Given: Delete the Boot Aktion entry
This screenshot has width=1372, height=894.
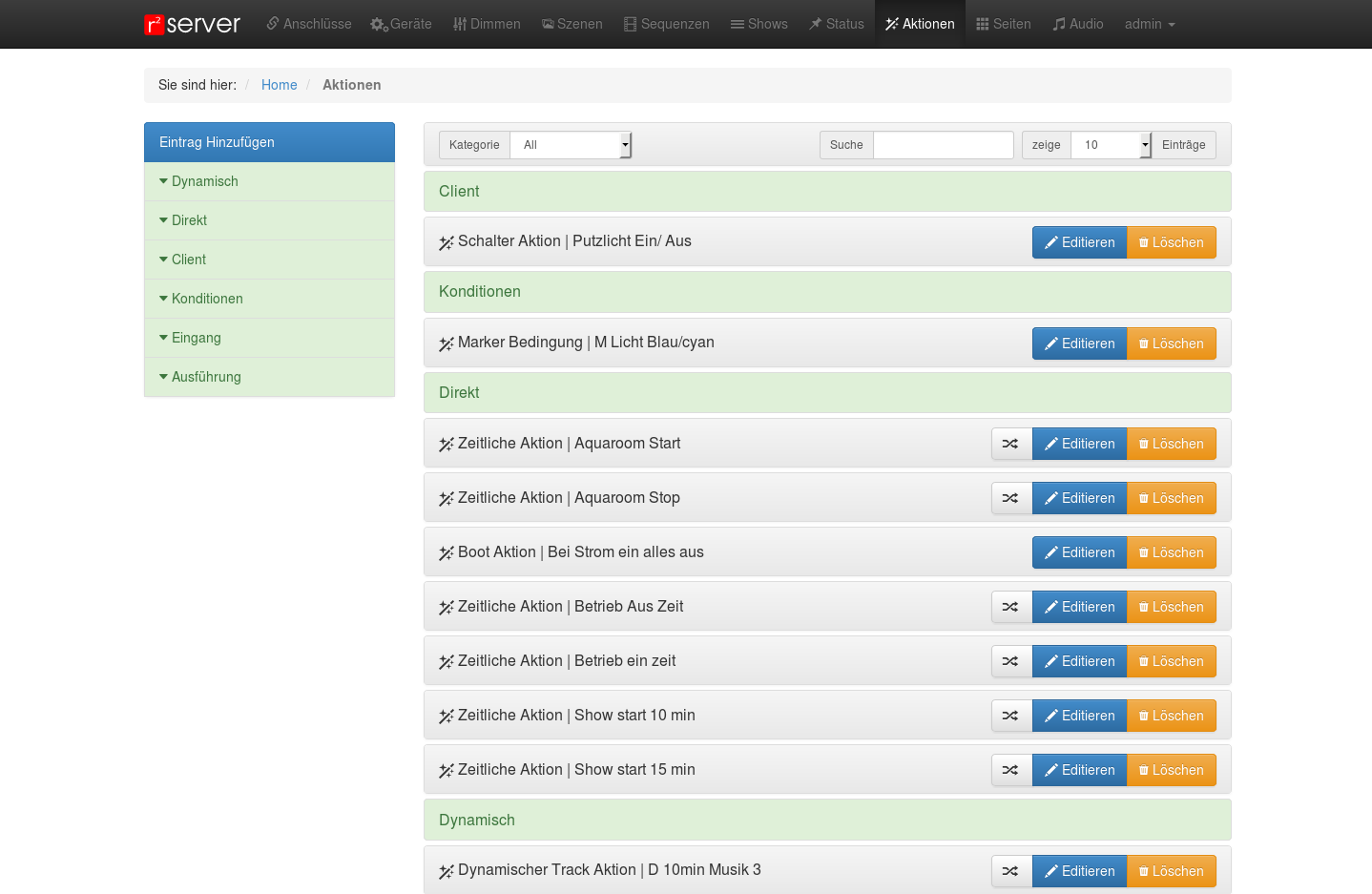Looking at the screenshot, I should click(x=1171, y=552).
